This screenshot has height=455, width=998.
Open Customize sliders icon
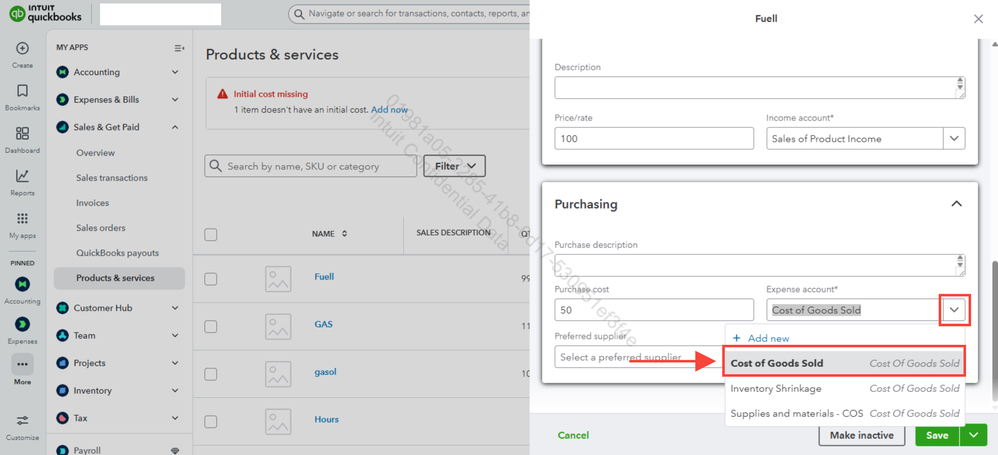tap(22, 421)
